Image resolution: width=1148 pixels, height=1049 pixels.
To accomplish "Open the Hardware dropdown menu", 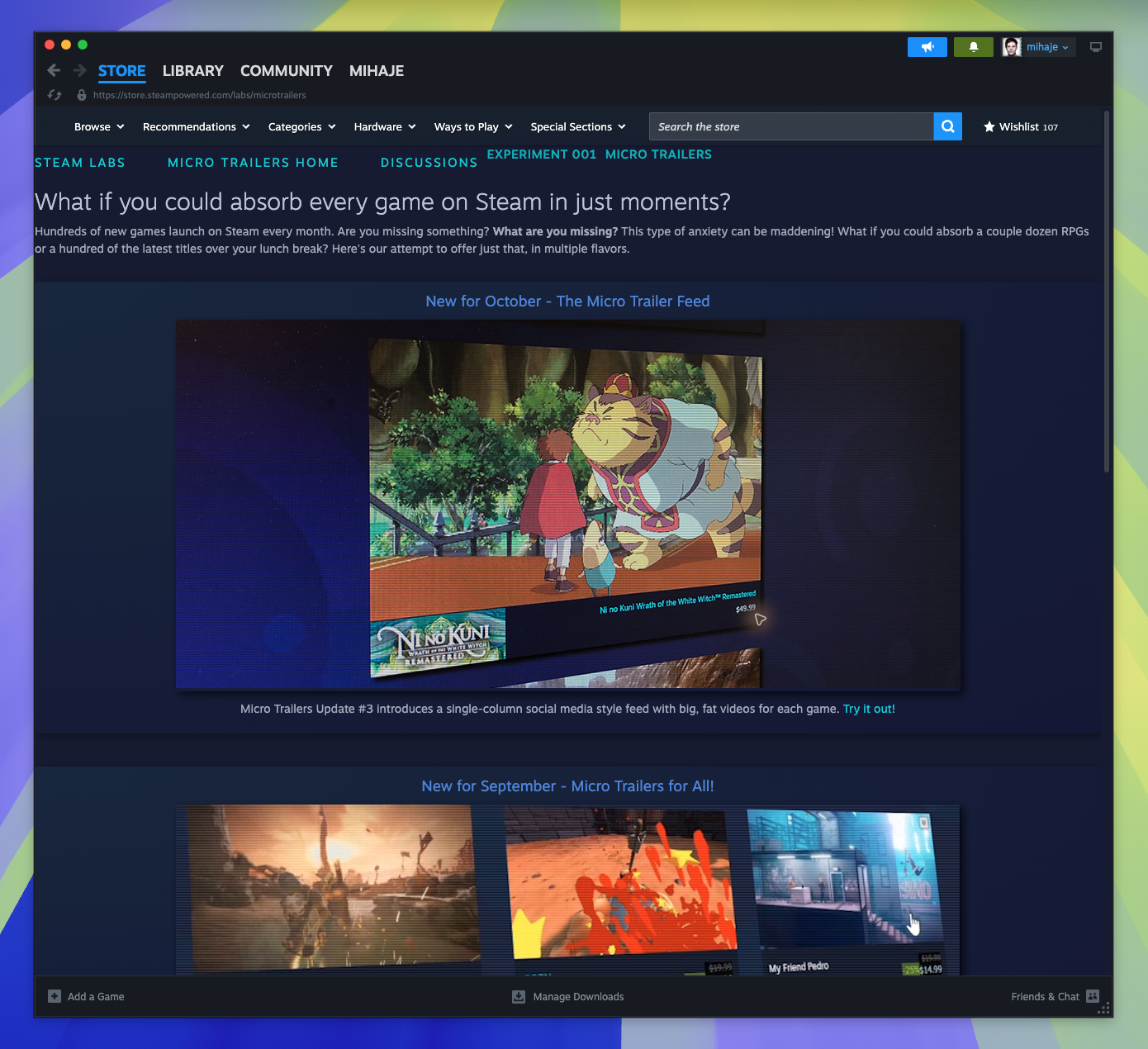I will (x=385, y=126).
